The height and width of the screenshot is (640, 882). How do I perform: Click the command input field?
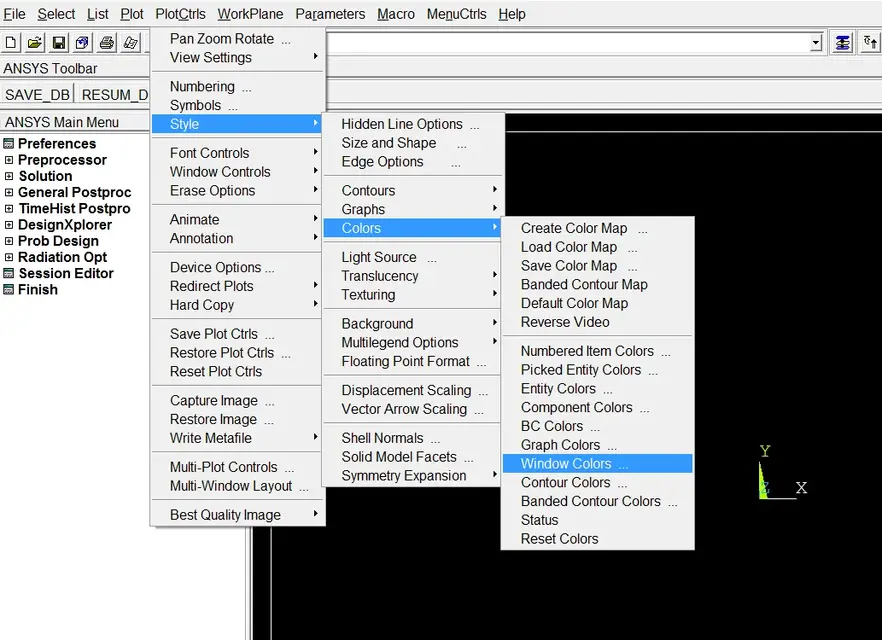[567, 43]
